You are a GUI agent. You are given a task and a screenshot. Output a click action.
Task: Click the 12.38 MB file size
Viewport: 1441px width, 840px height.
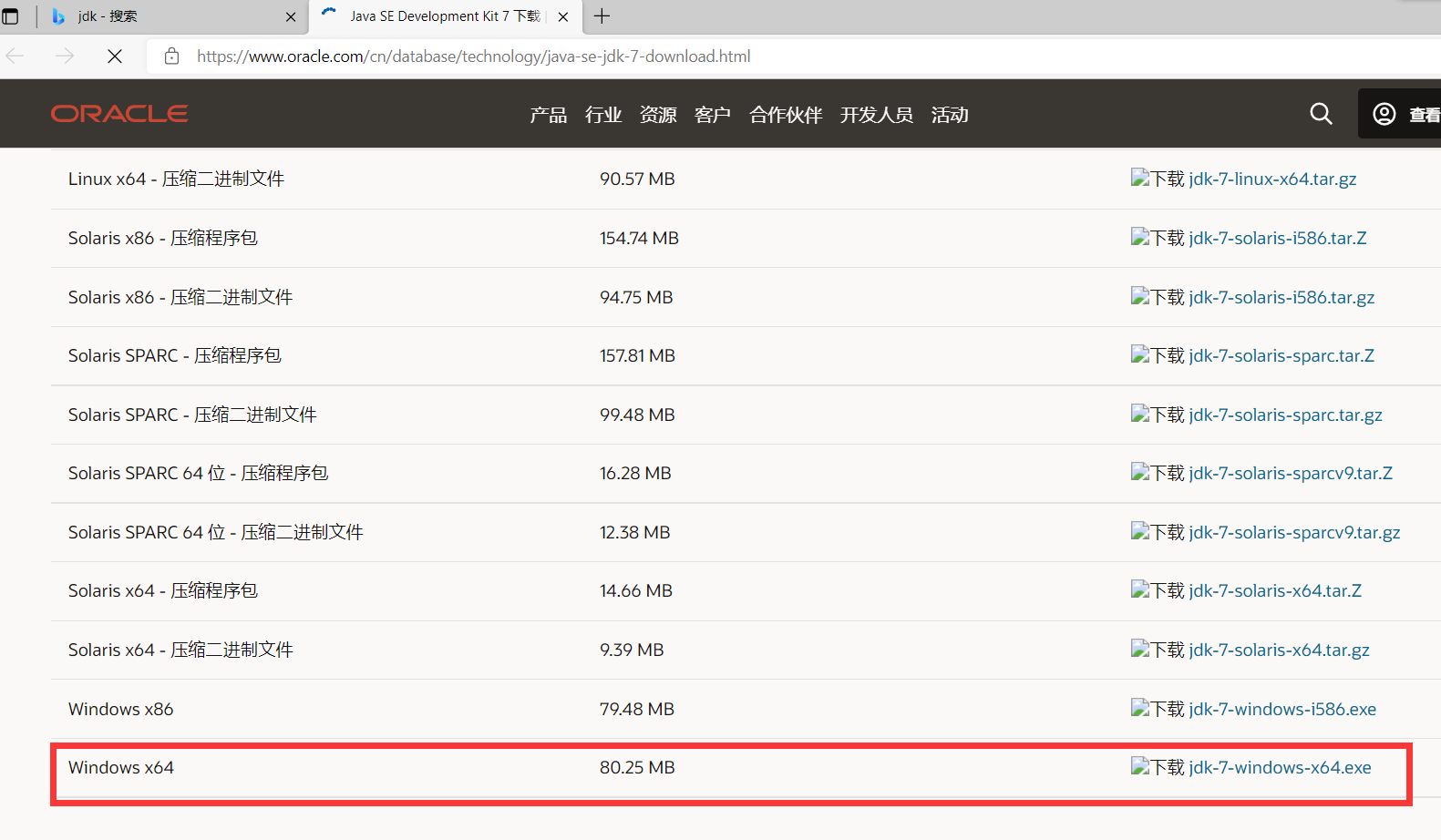coord(634,533)
